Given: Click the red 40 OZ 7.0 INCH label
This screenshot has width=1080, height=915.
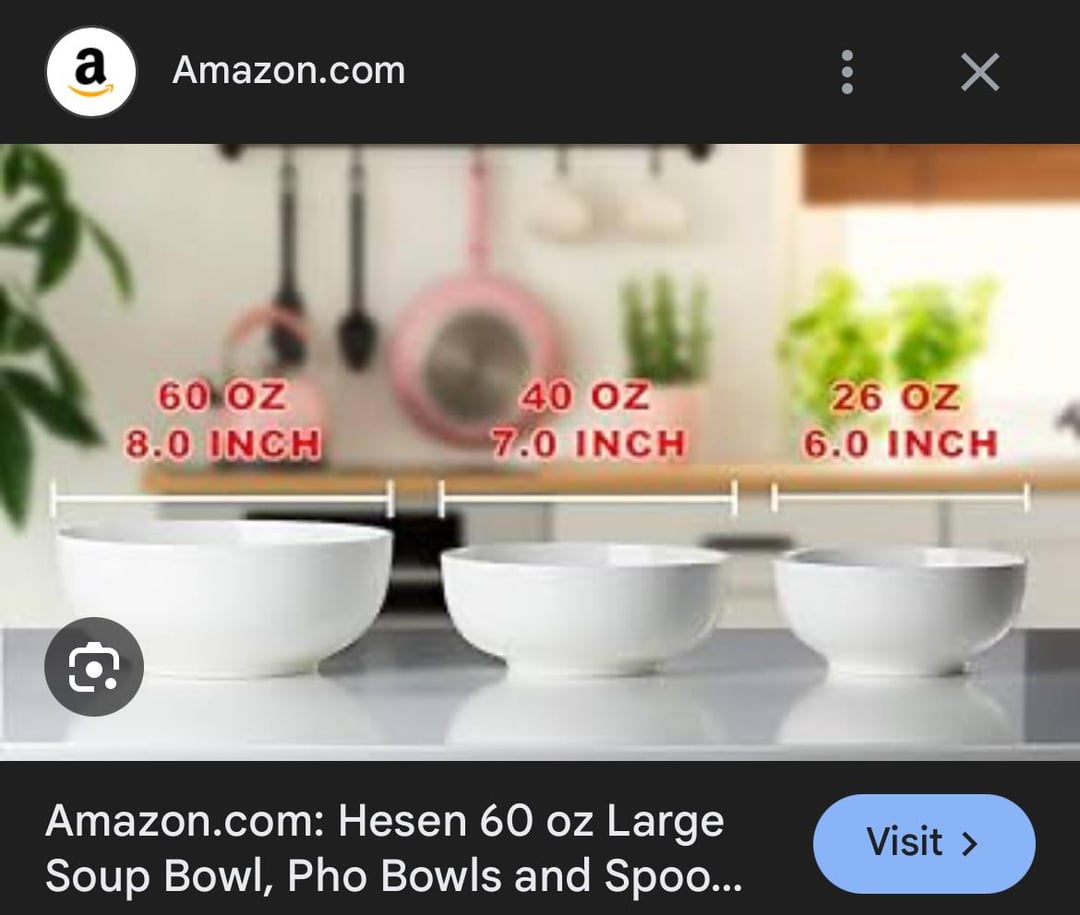Looking at the screenshot, I should [588, 420].
